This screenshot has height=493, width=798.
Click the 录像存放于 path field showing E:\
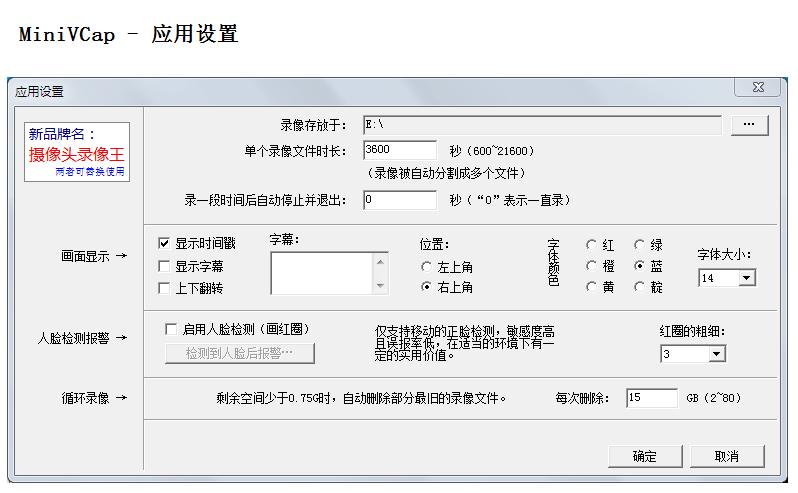(542, 125)
